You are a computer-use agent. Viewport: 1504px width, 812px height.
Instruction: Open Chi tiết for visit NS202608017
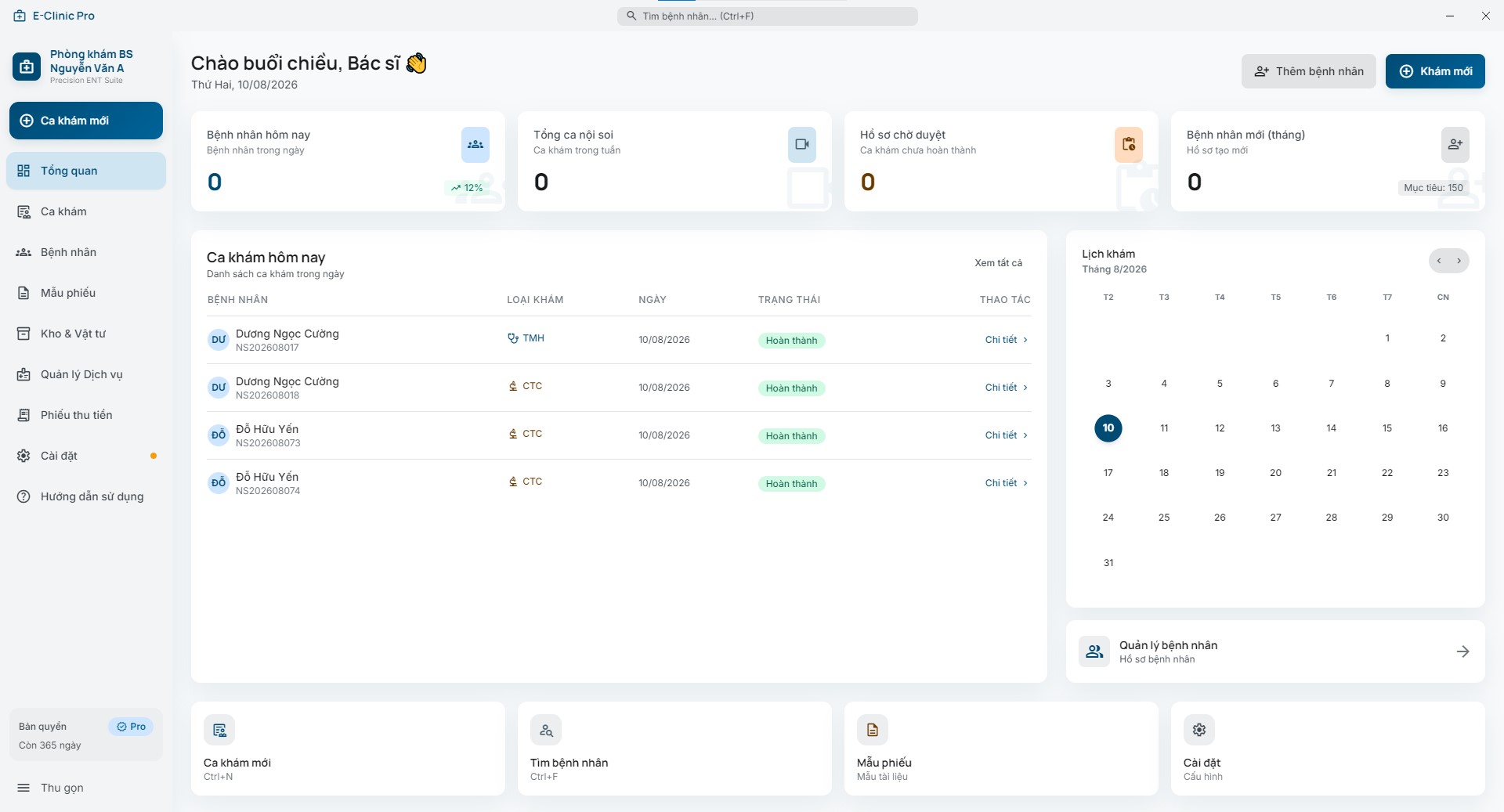click(1007, 340)
